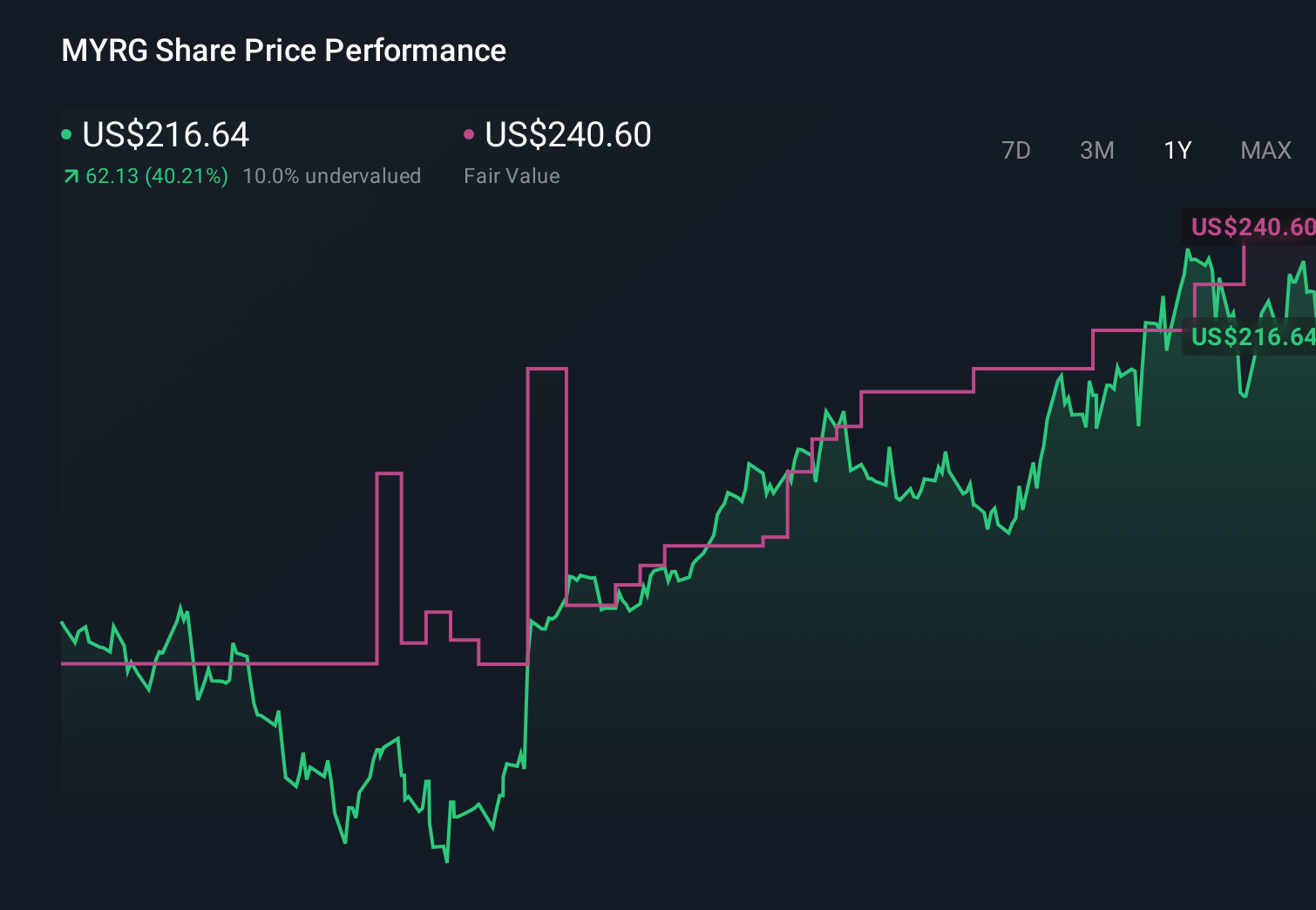Screen dimensions: 1316x910
Task: Click the pink Fair Value legend dot
Action: coord(470,132)
